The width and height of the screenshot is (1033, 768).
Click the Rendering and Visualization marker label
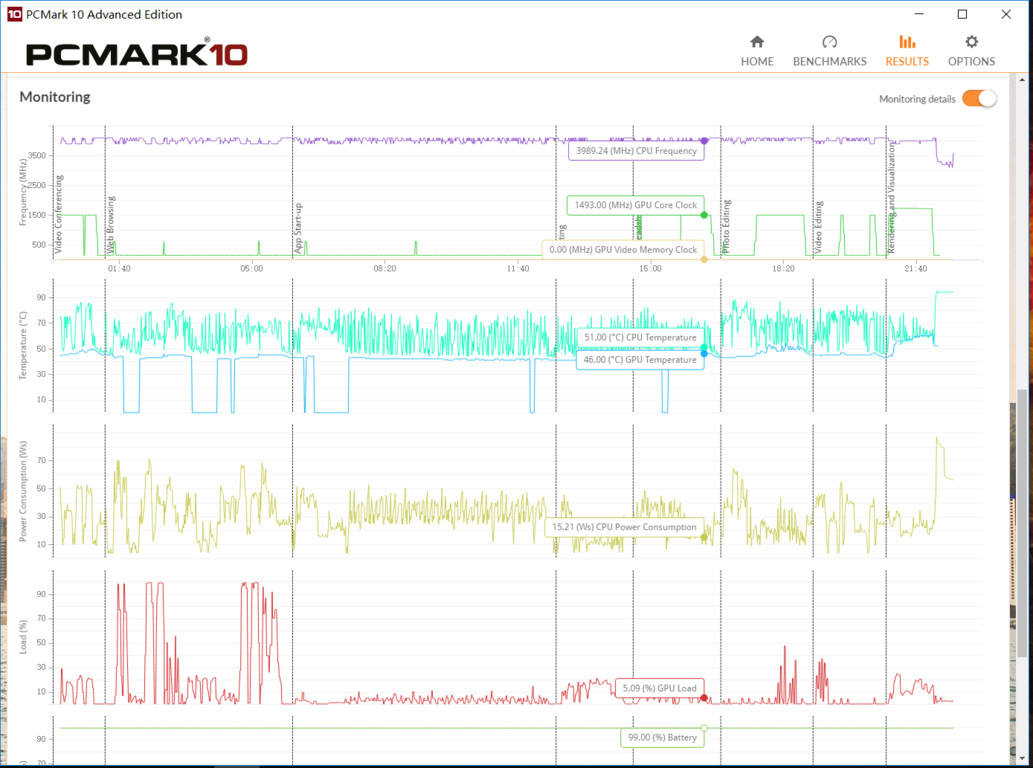[892, 198]
